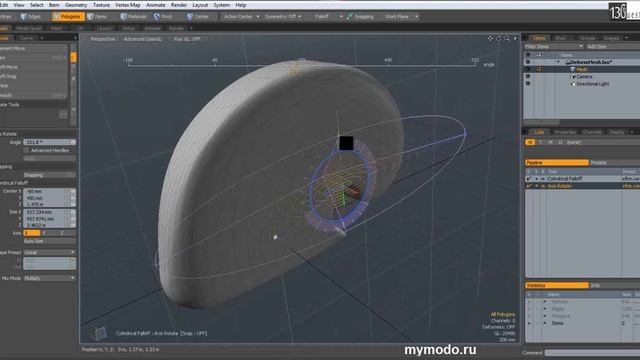The width and height of the screenshot is (640, 360).
Task: Toggle visibility of DeformMesh scene item
Action: tap(527, 62)
